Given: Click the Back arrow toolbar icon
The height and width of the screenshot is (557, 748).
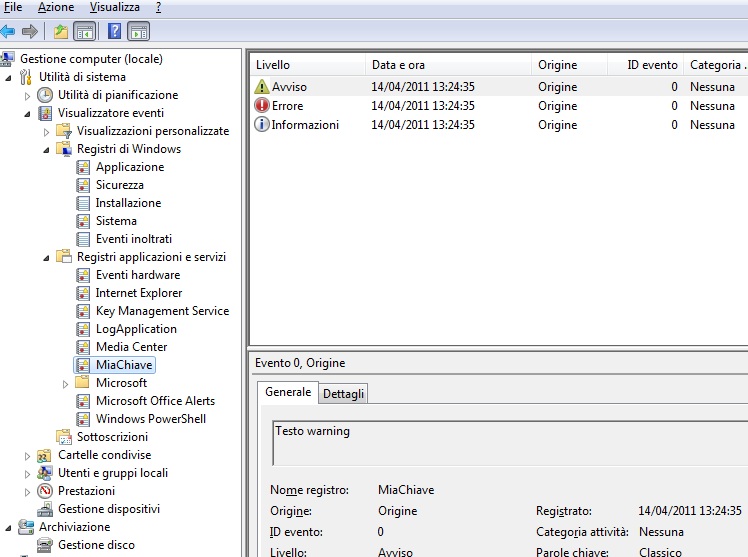Looking at the screenshot, I should 8,32.
